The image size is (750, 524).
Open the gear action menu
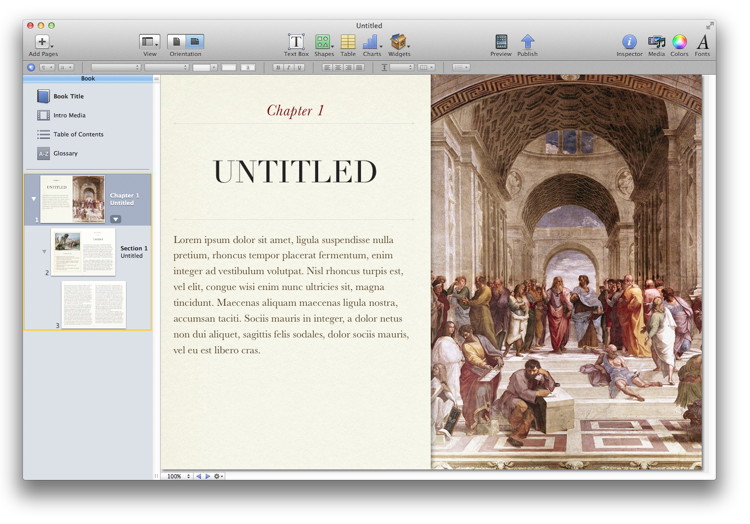click(218, 476)
